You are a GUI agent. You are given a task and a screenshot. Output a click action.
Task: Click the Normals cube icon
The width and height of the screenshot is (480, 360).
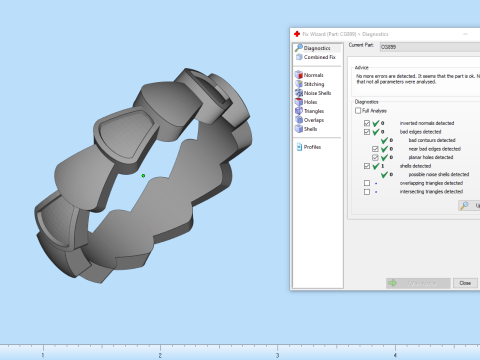point(299,75)
